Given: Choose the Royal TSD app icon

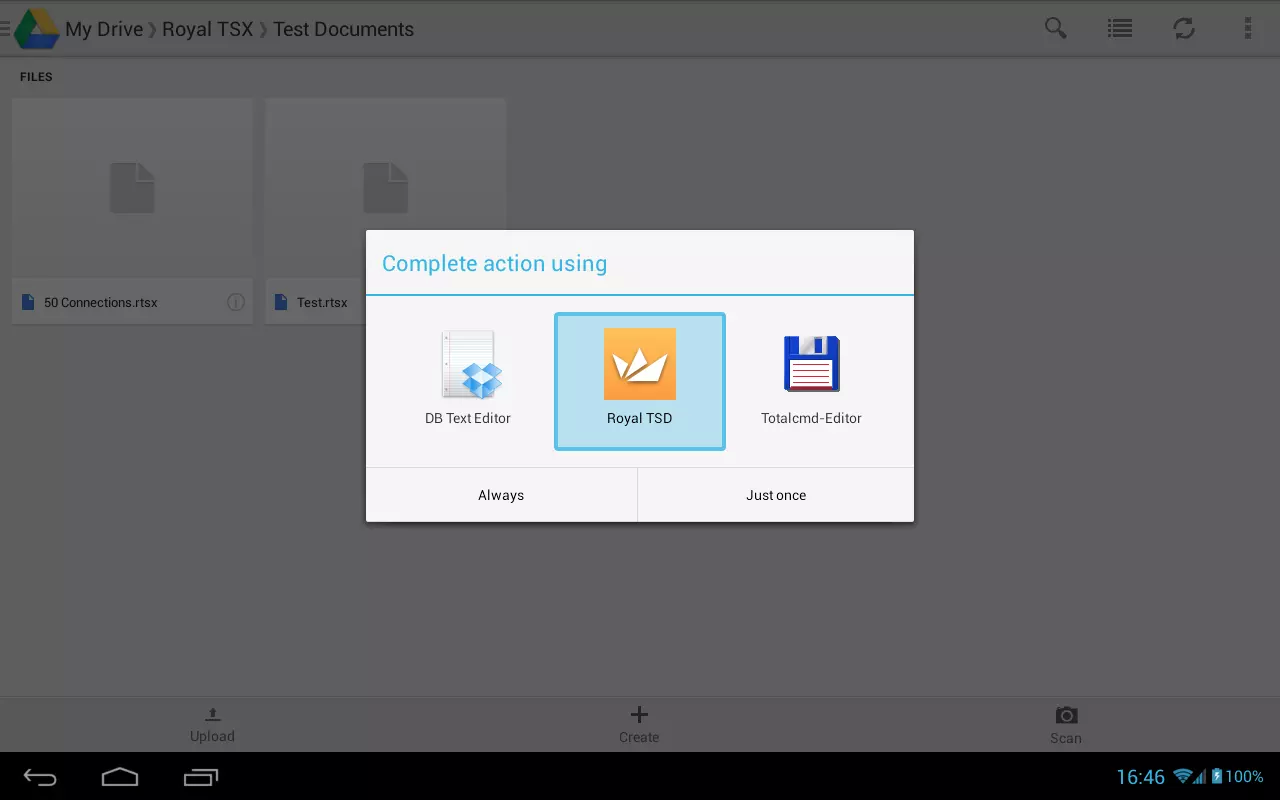Looking at the screenshot, I should 640,364.
